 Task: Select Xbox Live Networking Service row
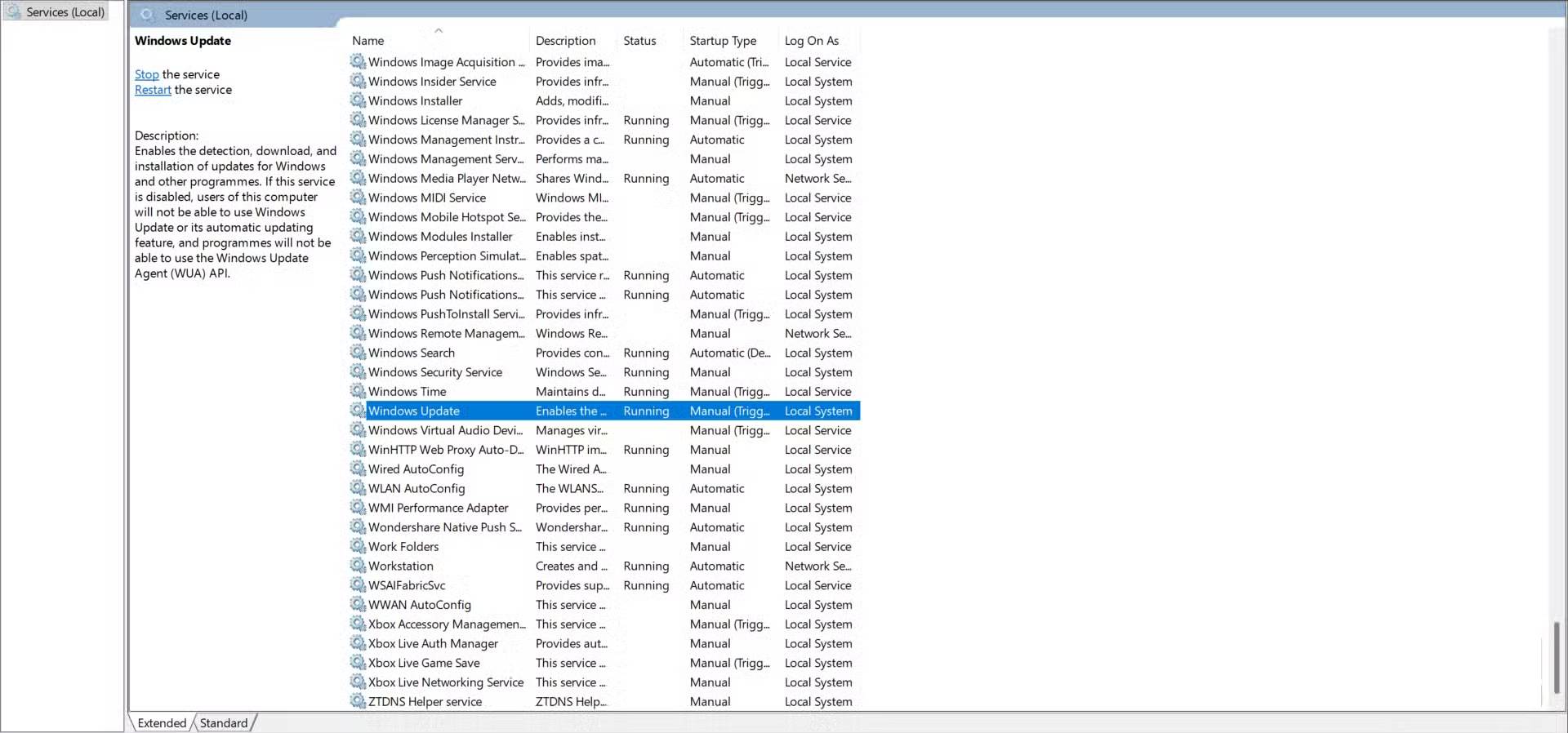(x=604, y=682)
